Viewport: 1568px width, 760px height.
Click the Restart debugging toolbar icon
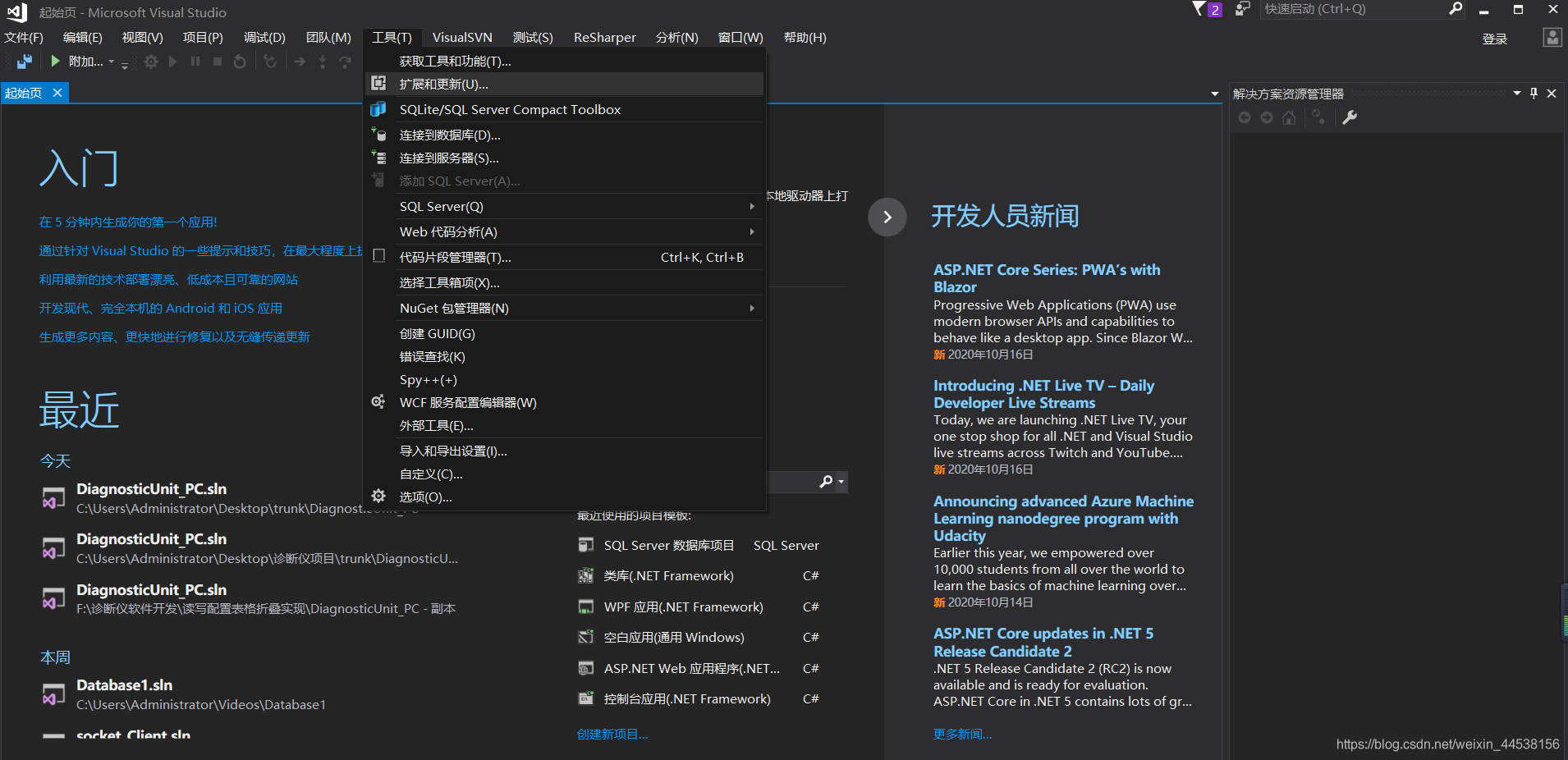pos(240,62)
